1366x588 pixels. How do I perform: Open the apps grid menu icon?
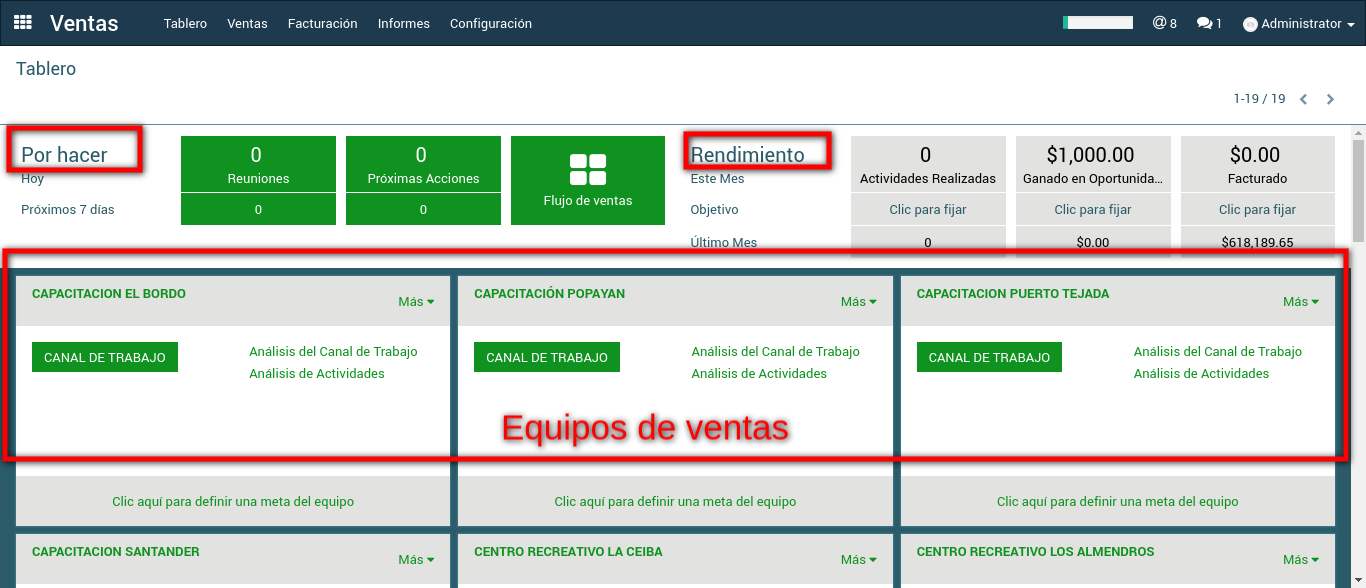22,22
